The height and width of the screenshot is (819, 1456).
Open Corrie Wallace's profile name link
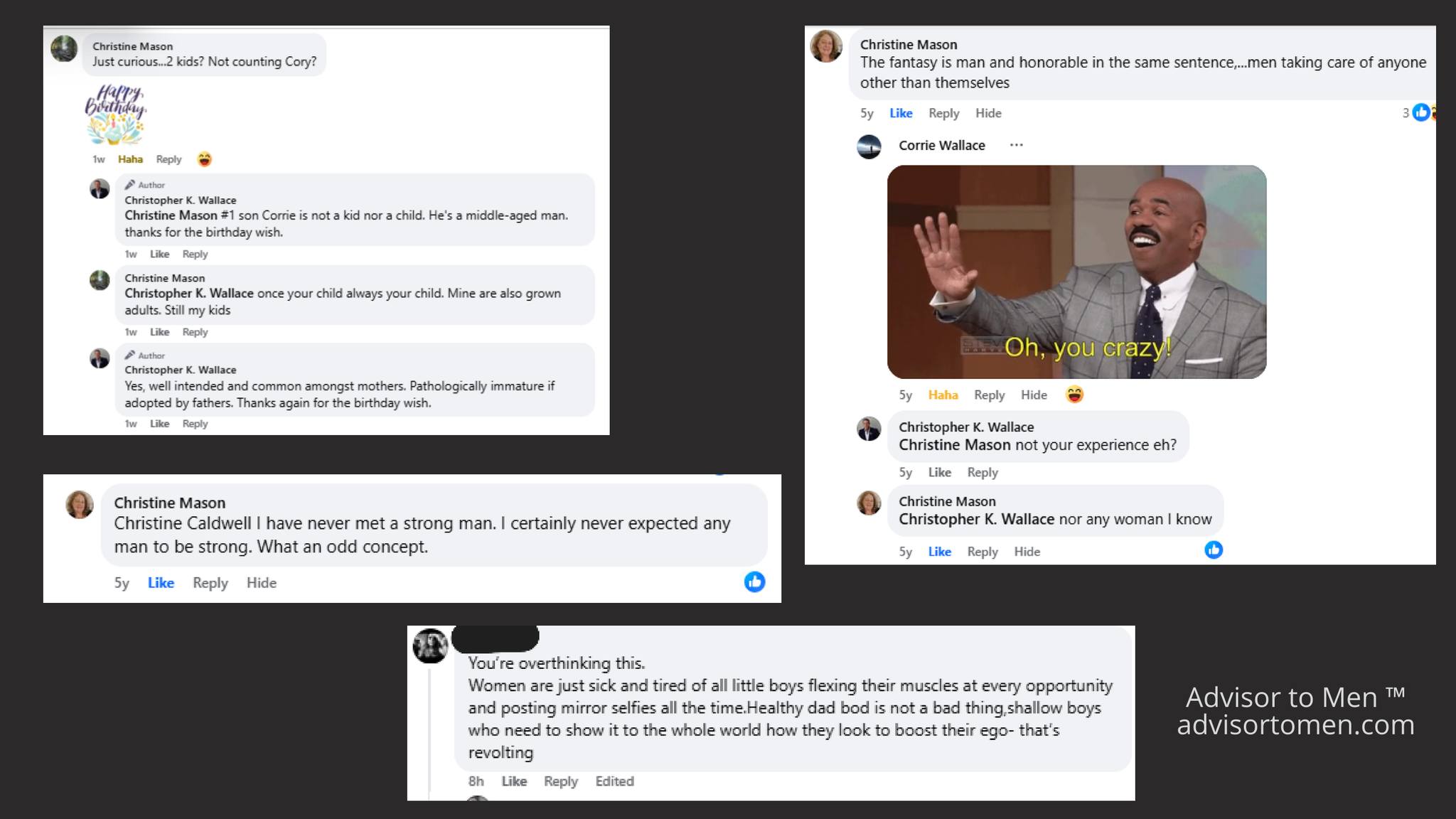click(x=941, y=146)
